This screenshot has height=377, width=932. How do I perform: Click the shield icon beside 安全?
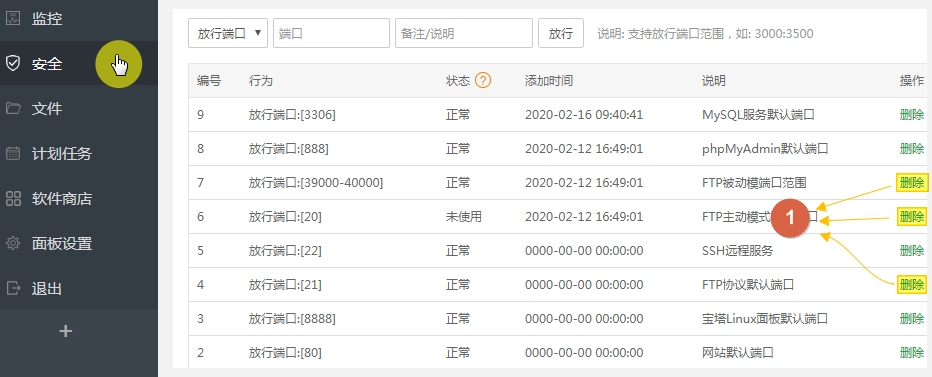[12, 64]
